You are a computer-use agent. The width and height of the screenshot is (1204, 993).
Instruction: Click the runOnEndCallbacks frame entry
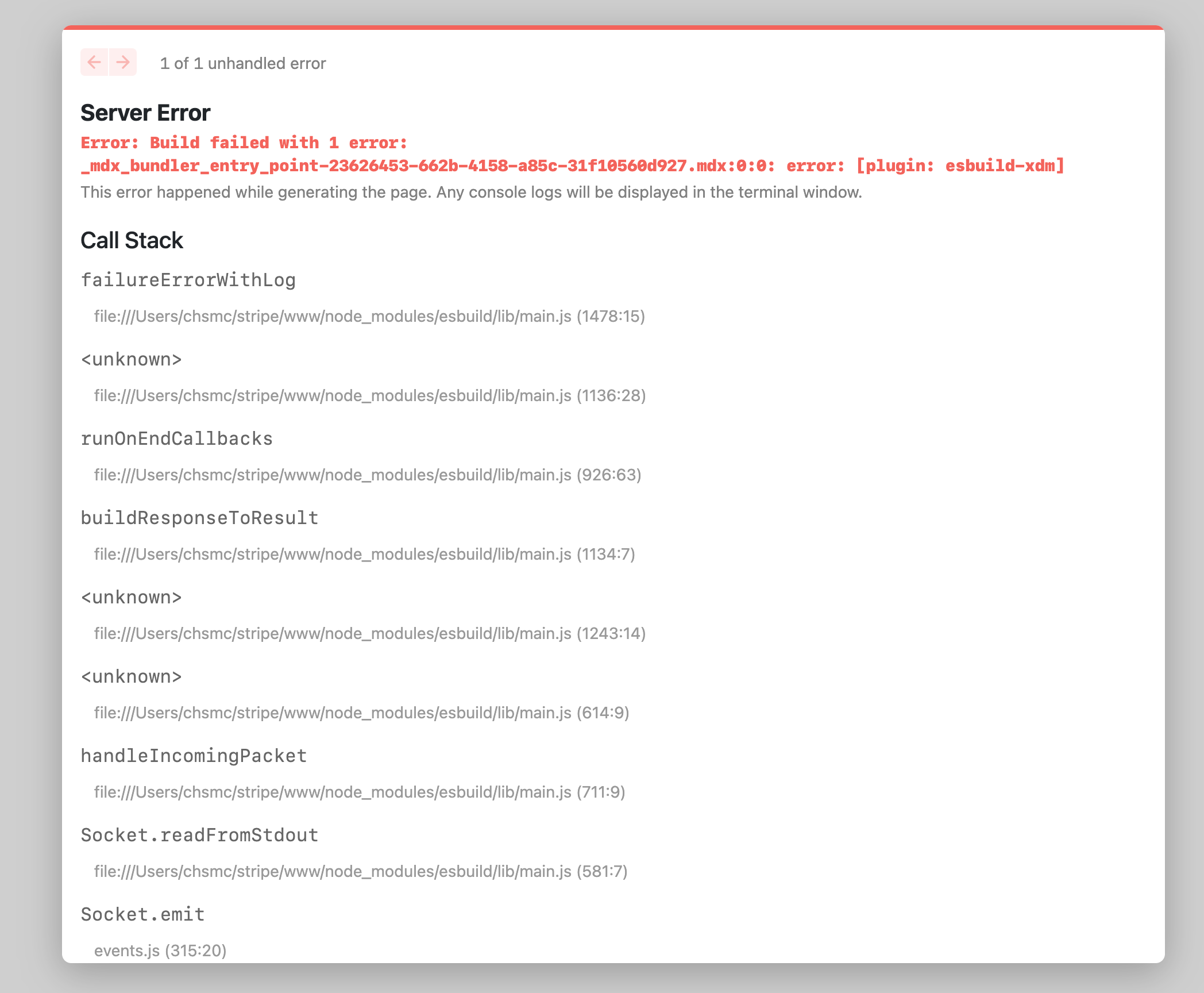177,438
